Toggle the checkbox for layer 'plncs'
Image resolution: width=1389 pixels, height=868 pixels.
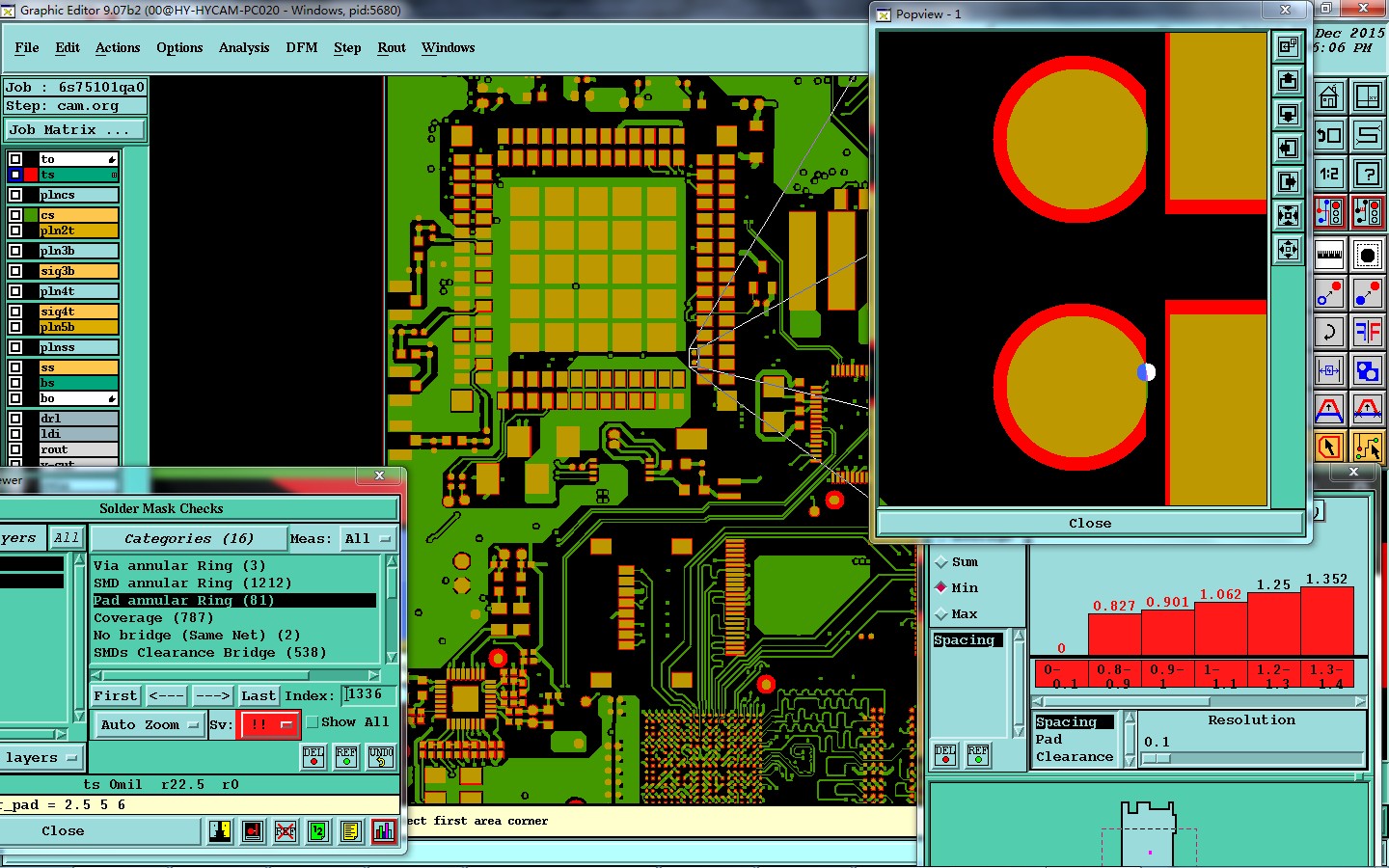pyautogui.click(x=15, y=195)
